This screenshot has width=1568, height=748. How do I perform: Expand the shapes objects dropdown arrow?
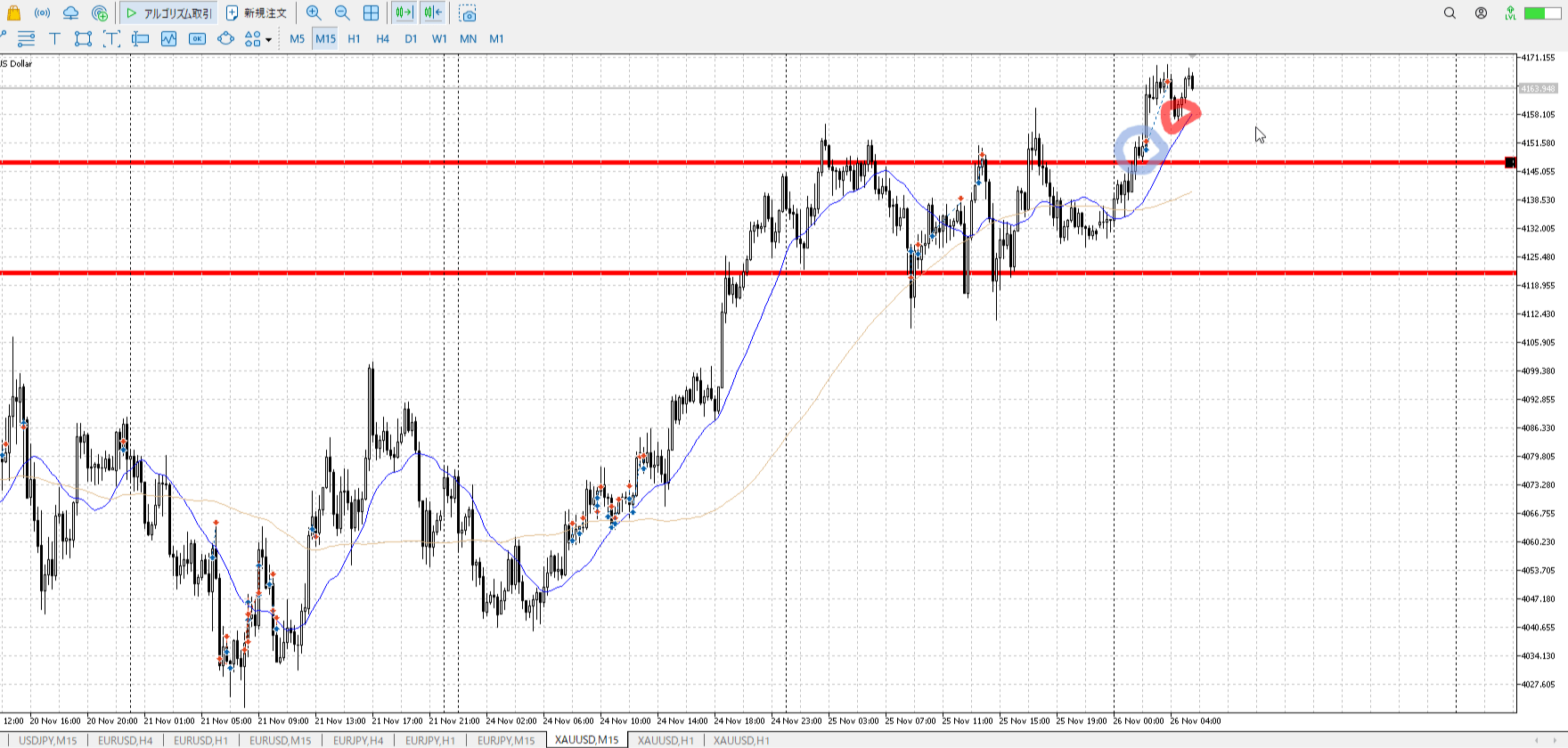(268, 39)
